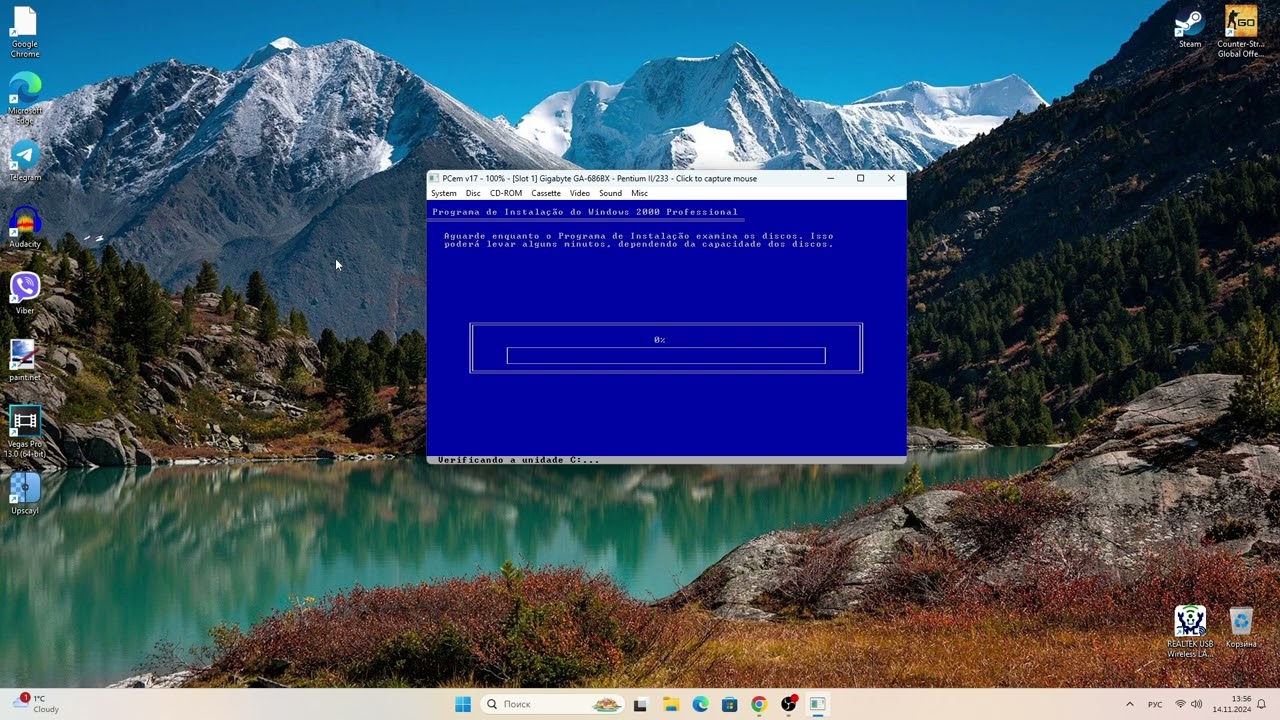Open the Wi-Fi network tray icon

tap(1180, 704)
